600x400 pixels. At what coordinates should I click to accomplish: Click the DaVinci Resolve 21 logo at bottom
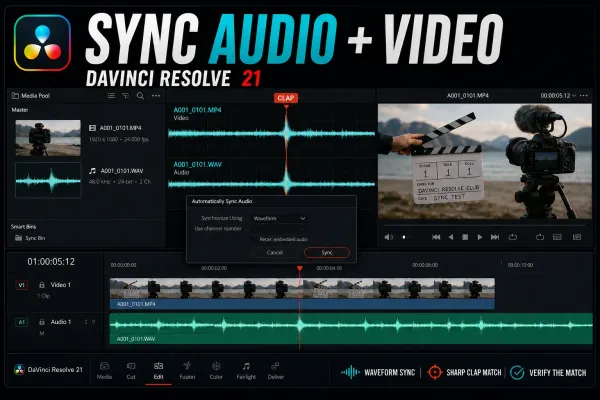pyautogui.click(x=19, y=370)
